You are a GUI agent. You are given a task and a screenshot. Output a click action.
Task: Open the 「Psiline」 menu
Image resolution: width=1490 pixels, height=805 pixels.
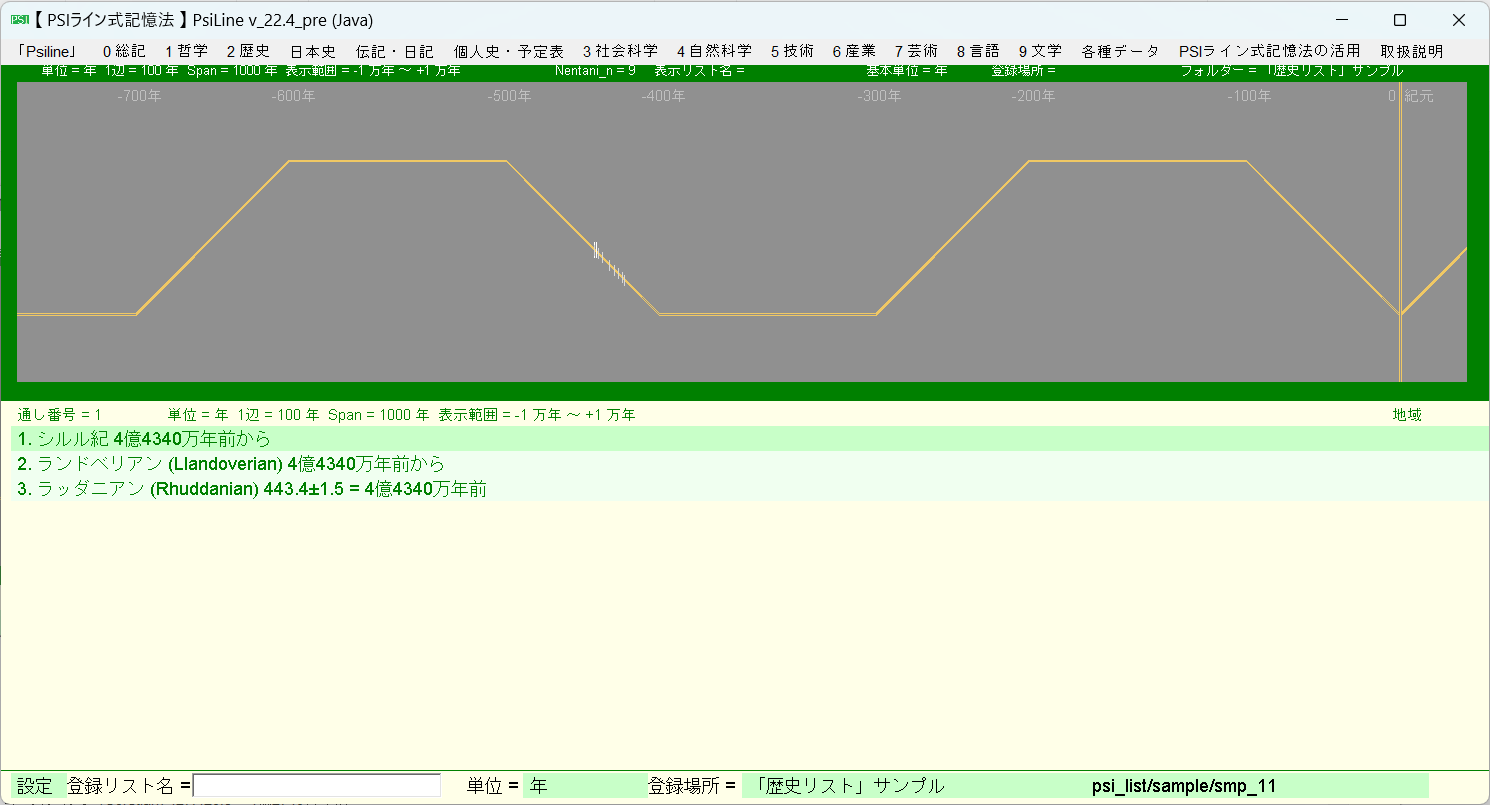click(48, 51)
